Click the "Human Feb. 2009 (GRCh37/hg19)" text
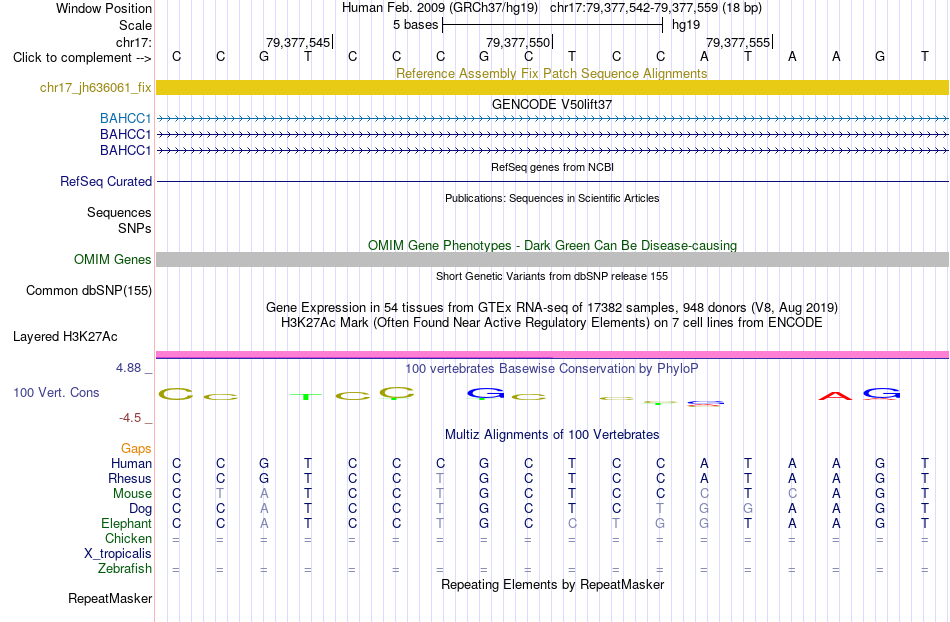 pyautogui.click(x=440, y=8)
